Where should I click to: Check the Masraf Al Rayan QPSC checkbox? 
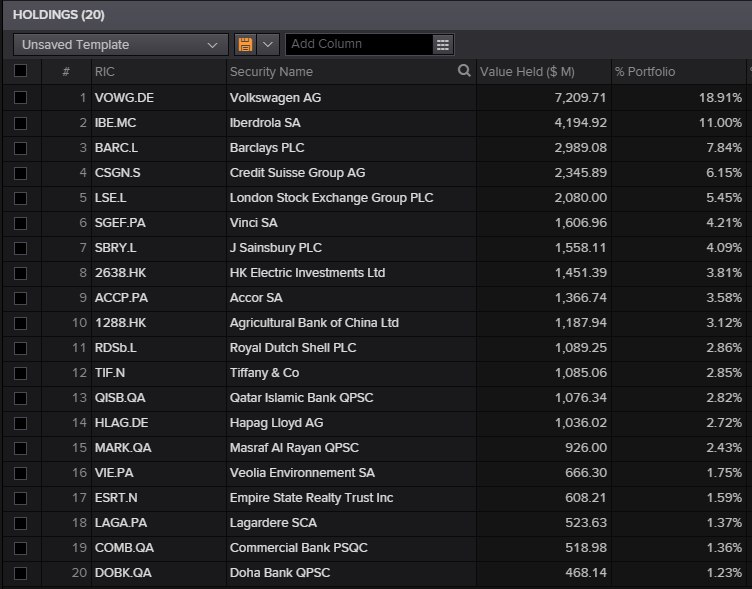click(x=20, y=448)
